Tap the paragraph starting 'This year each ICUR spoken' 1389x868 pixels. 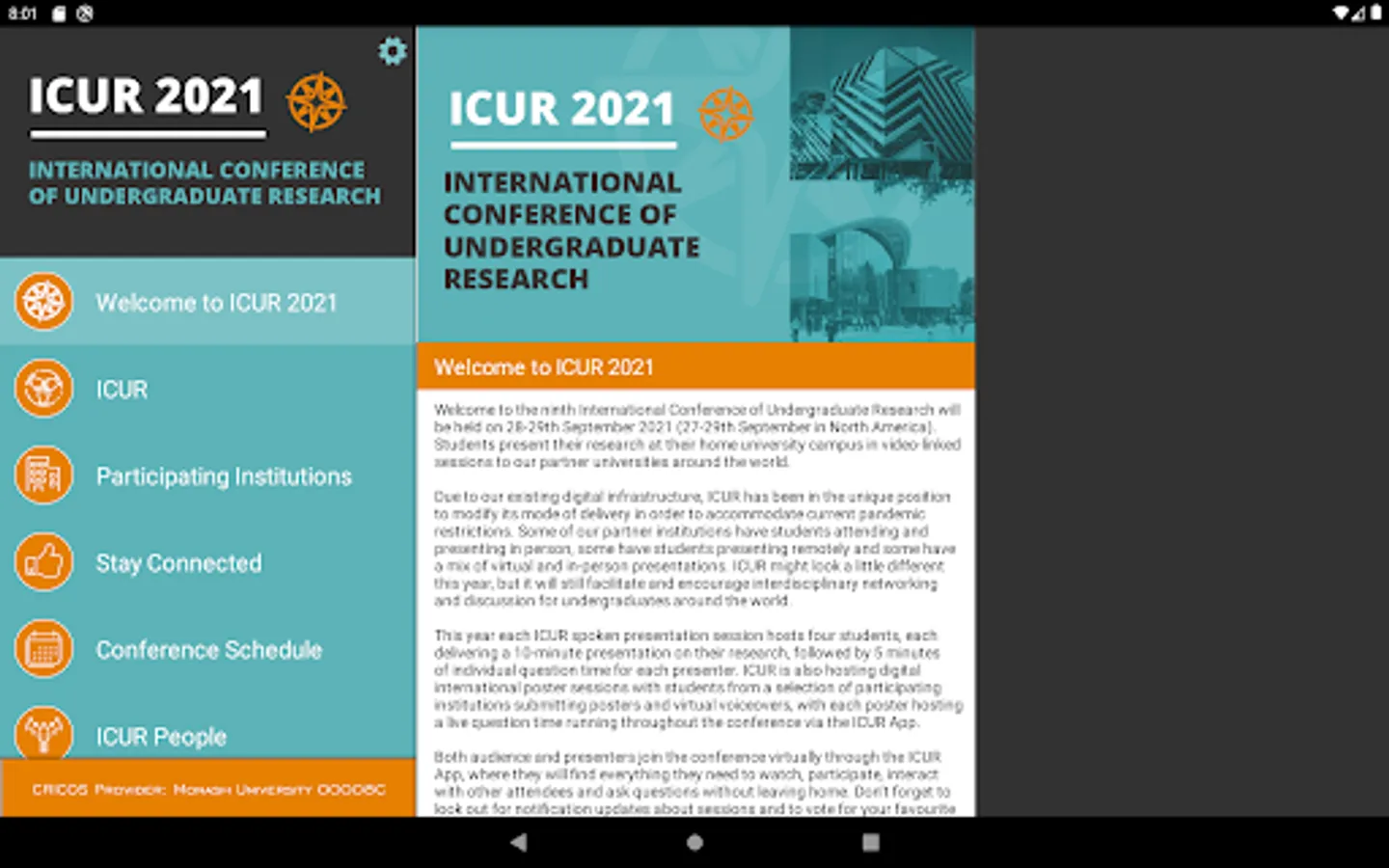click(x=697, y=679)
